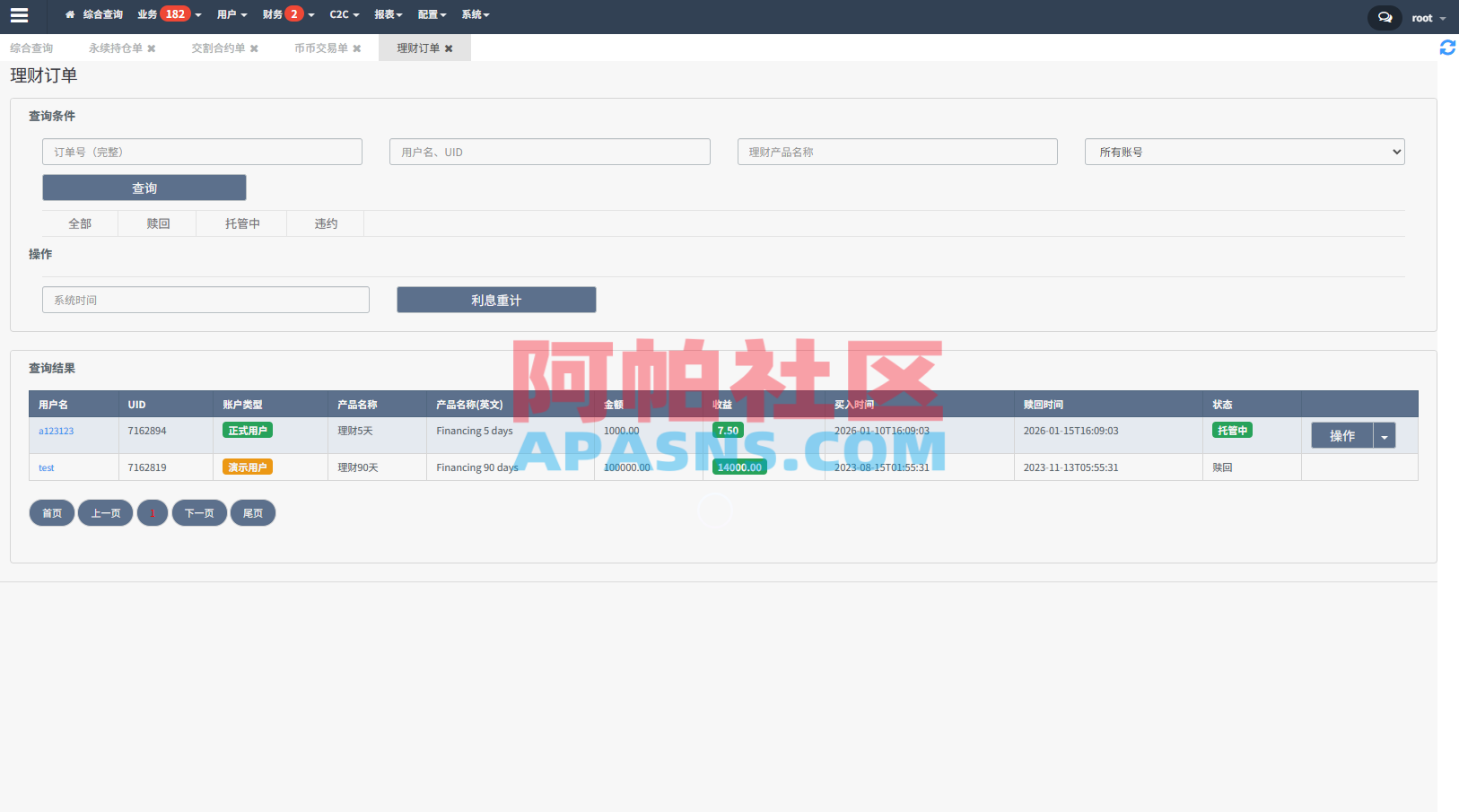The height and width of the screenshot is (812, 1459).
Task: Close the 永续持仓单 tab
Action: tap(152, 48)
